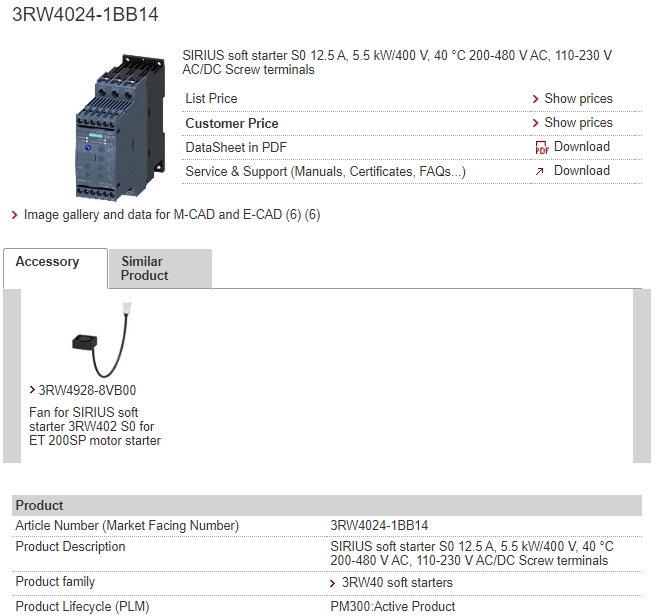Click the Customer Price label
The image size is (658, 616).
tap(232, 123)
